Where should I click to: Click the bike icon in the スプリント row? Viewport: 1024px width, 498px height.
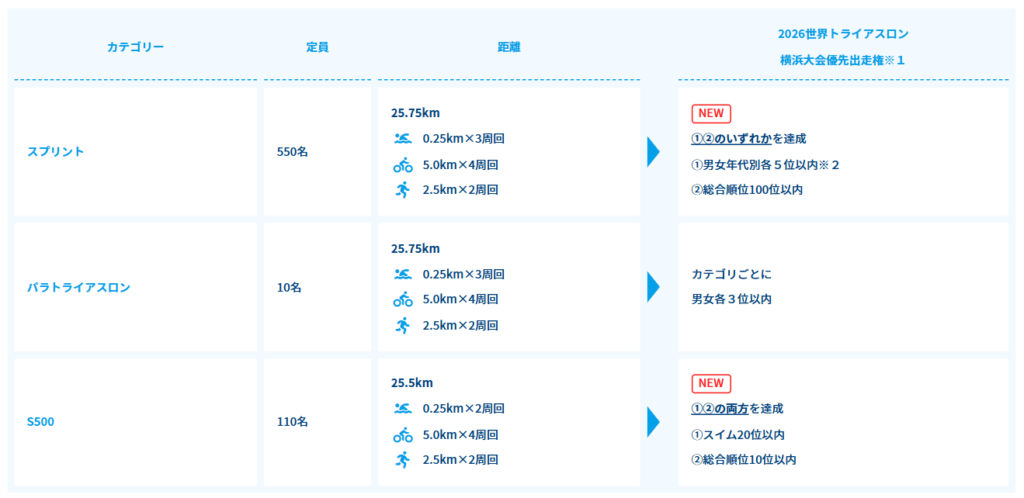402,164
